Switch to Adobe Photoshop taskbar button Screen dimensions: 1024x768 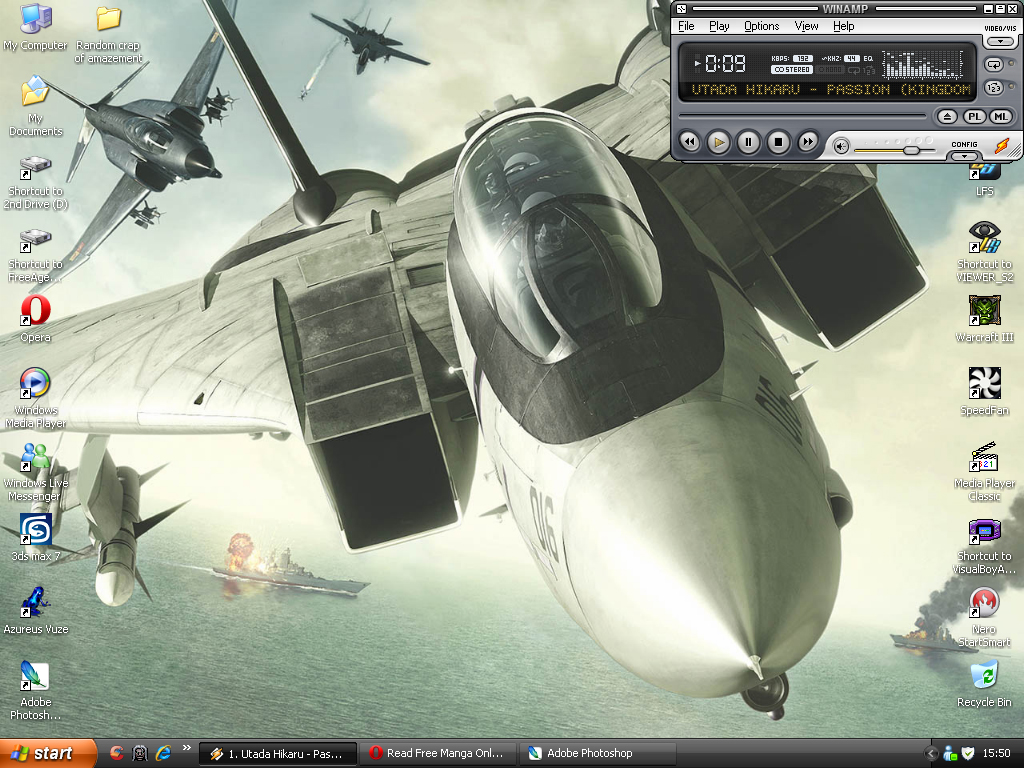[597, 754]
